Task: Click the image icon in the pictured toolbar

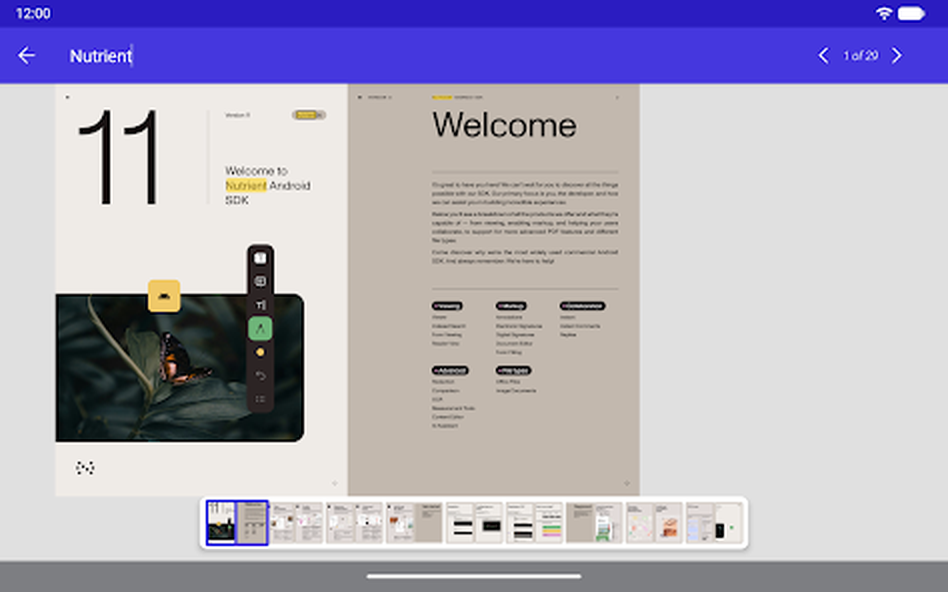Action: [261, 281]
